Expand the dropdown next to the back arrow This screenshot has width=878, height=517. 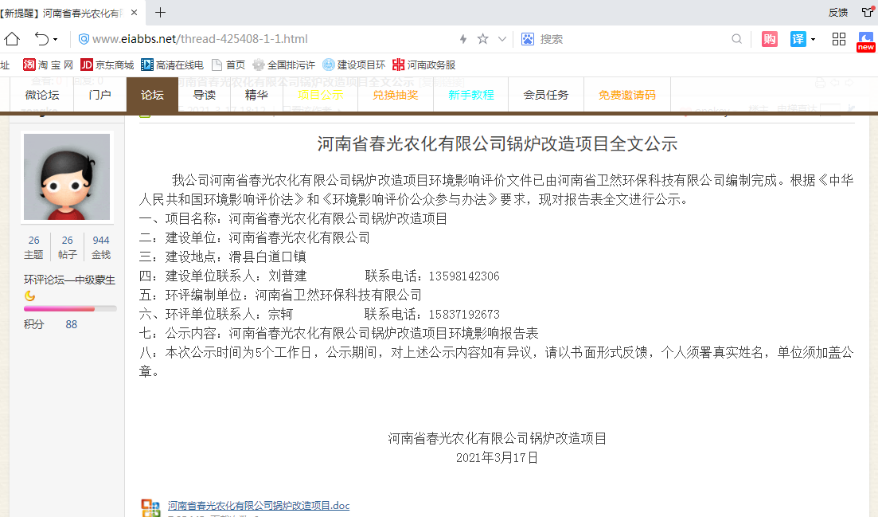point(55,39)
